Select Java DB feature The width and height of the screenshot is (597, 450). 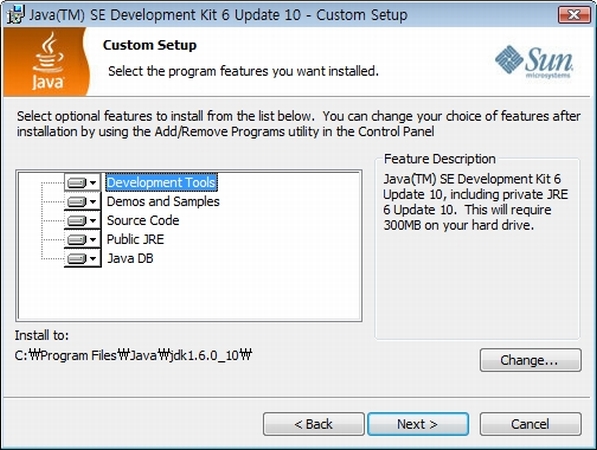click(130, 259)
